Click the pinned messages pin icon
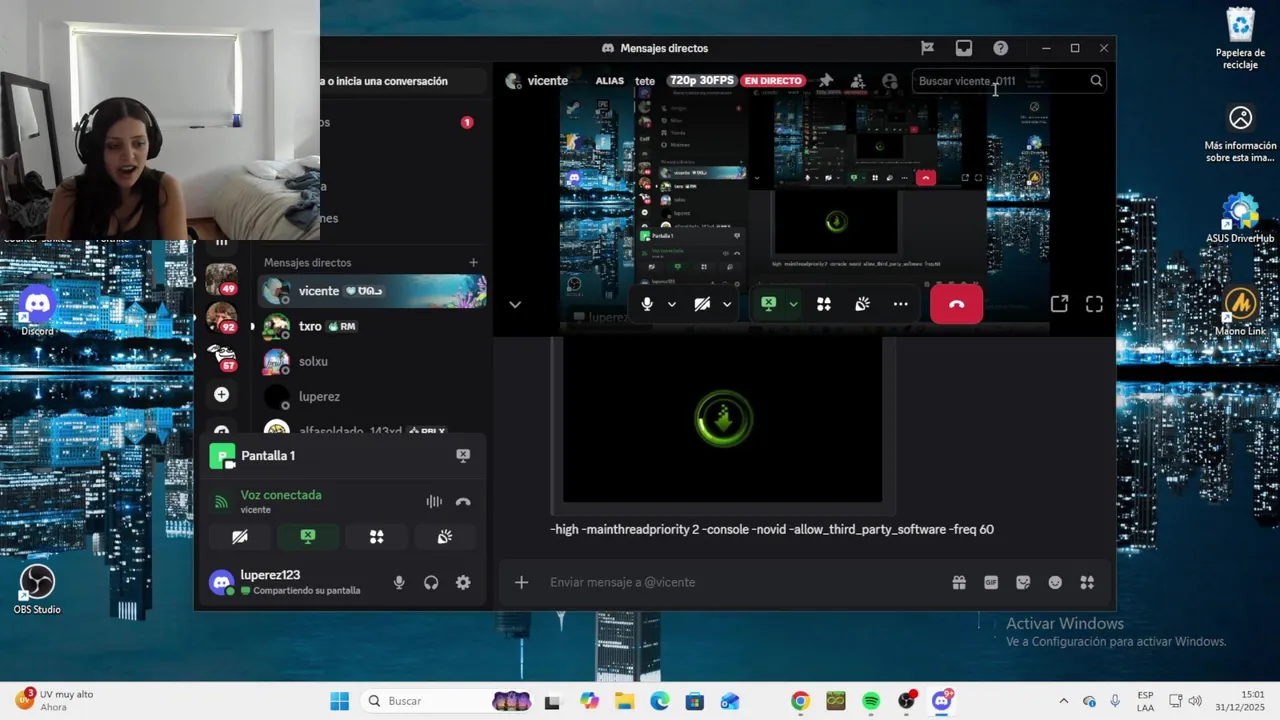 (826, 81)
